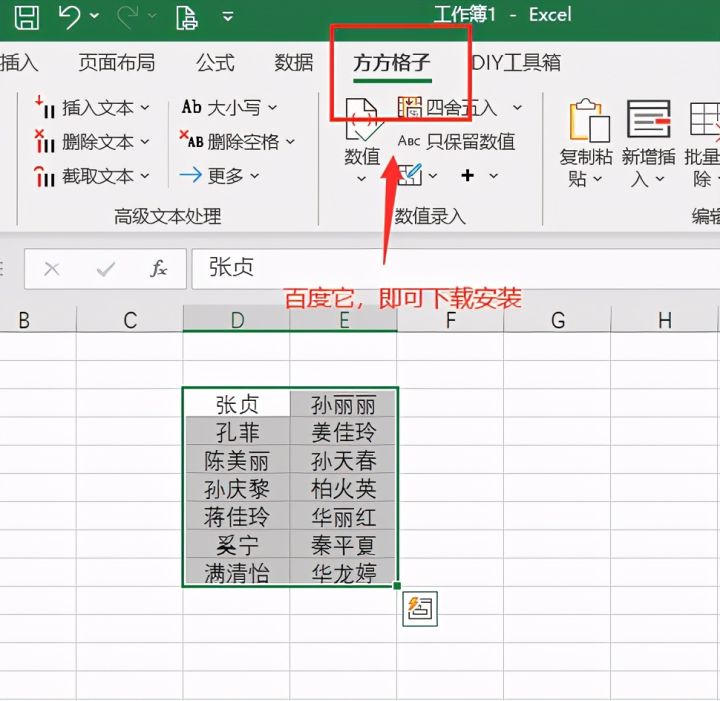Select column F header
This screenshot has height=701, width=720.
tap(450, 320)
